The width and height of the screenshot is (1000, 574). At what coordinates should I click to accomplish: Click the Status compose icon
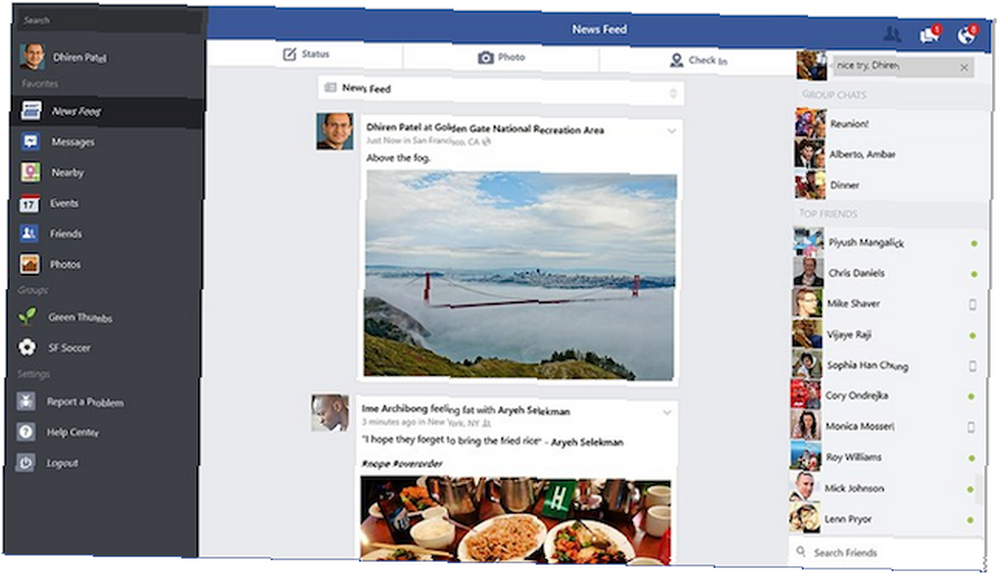[x=290, y=54]
